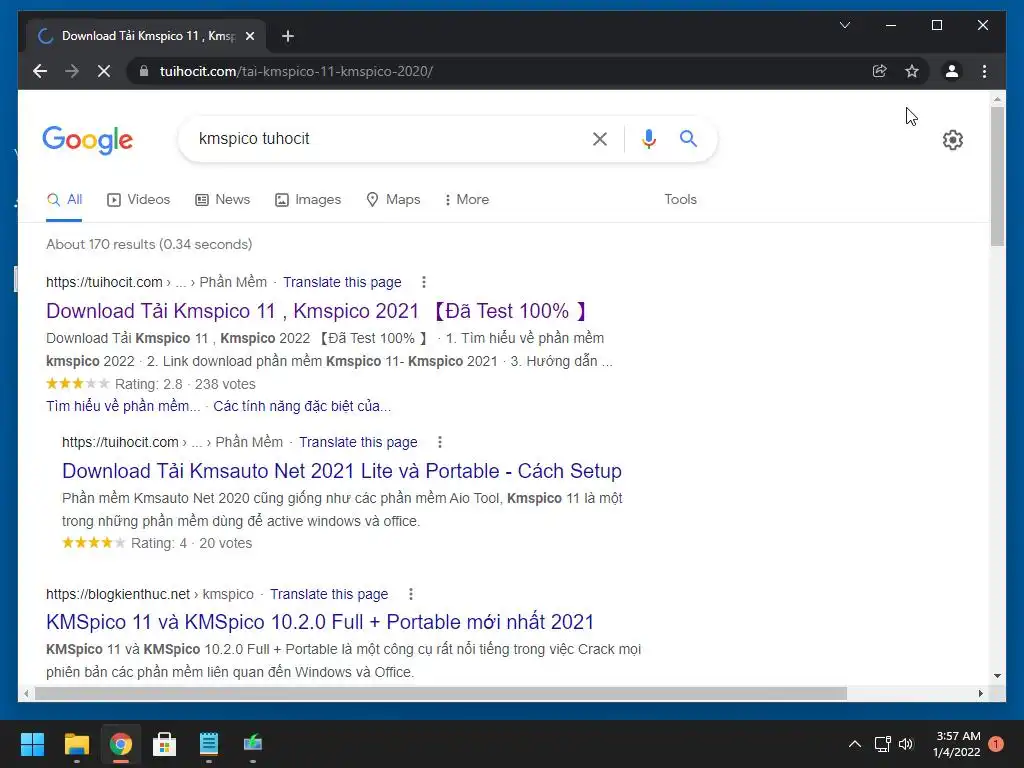Switch to Maps results
This screenshot has height=768, width=1024.
393,200
